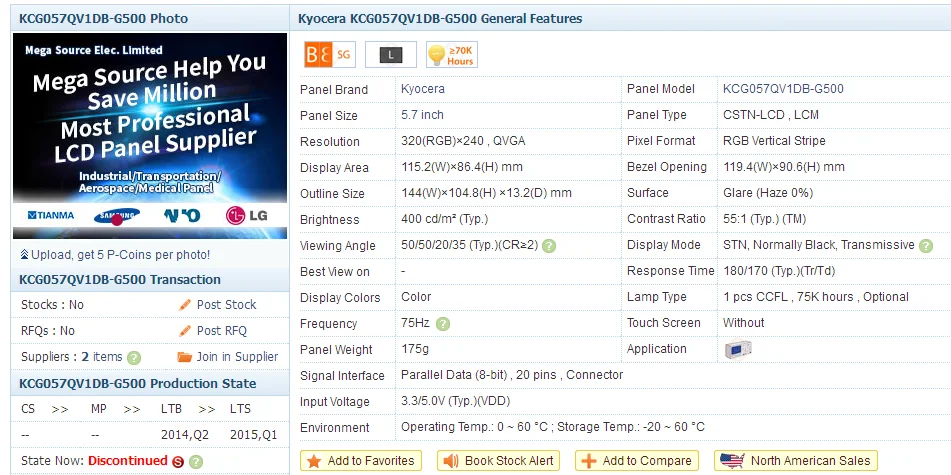Click the '320(RGB)×240 , QVGA' resolution value
The image size is (951, 475).
(x=463, y=141)
